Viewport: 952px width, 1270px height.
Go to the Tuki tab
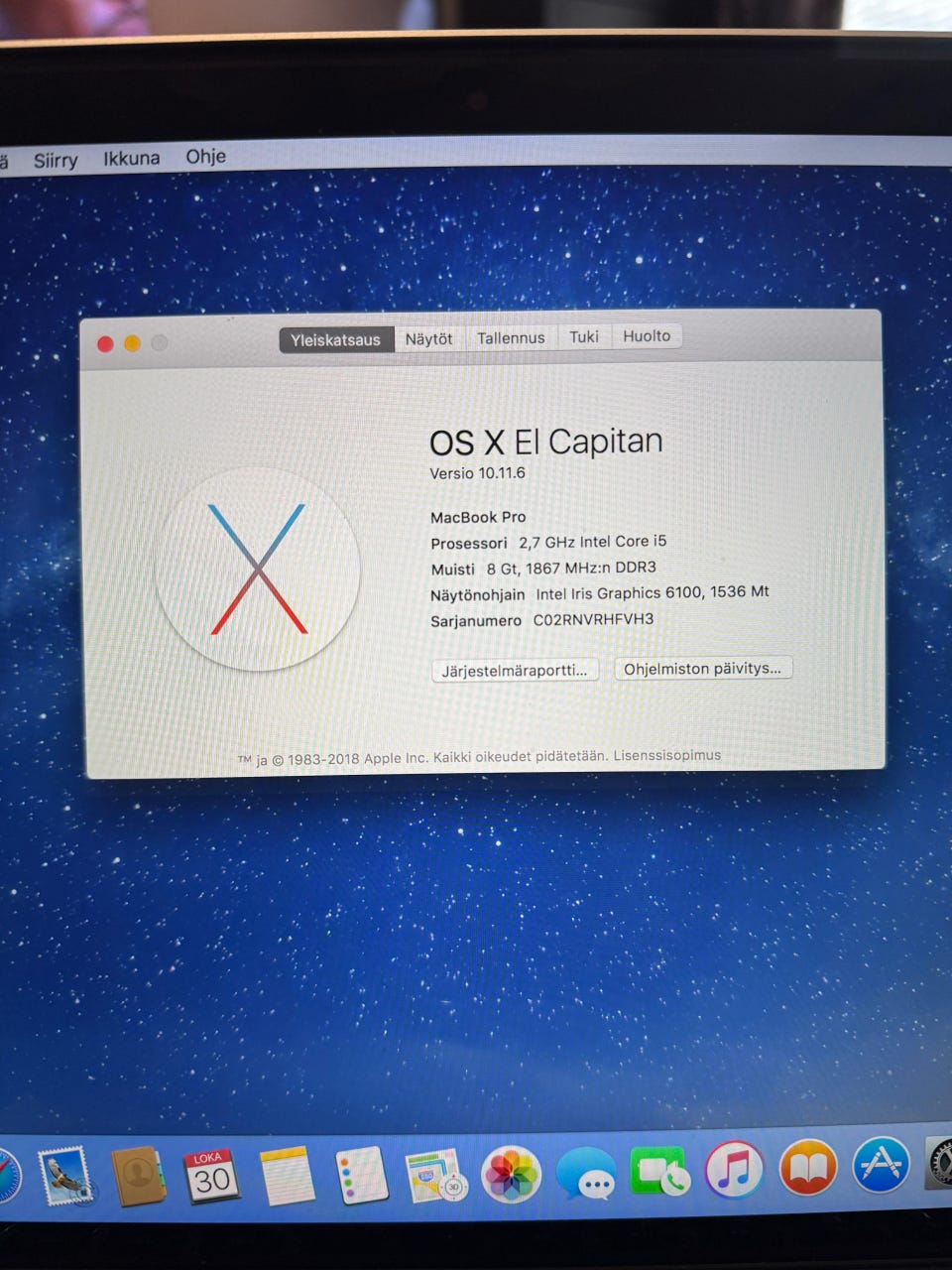584,336
